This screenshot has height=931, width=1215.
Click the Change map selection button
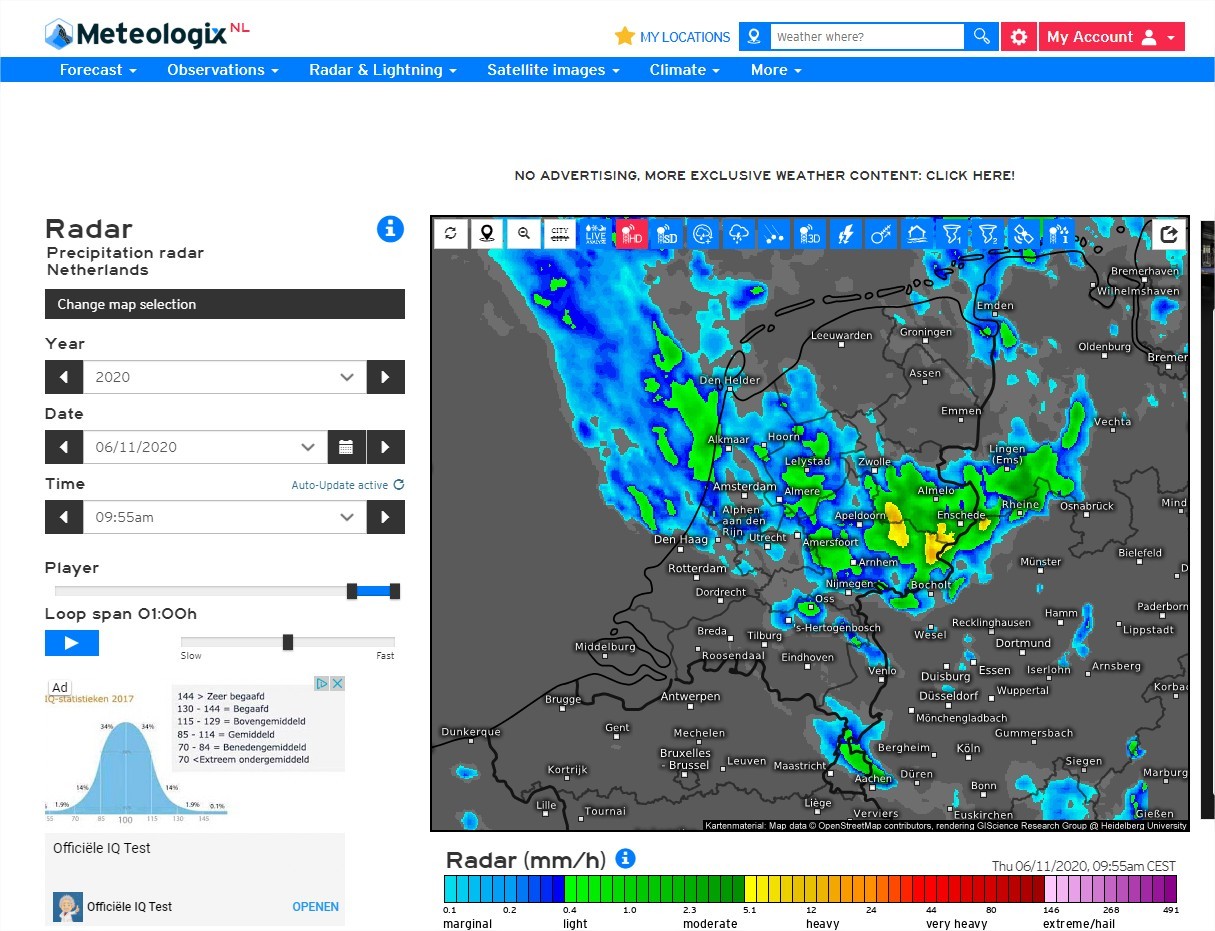click(x=224, y=304)
